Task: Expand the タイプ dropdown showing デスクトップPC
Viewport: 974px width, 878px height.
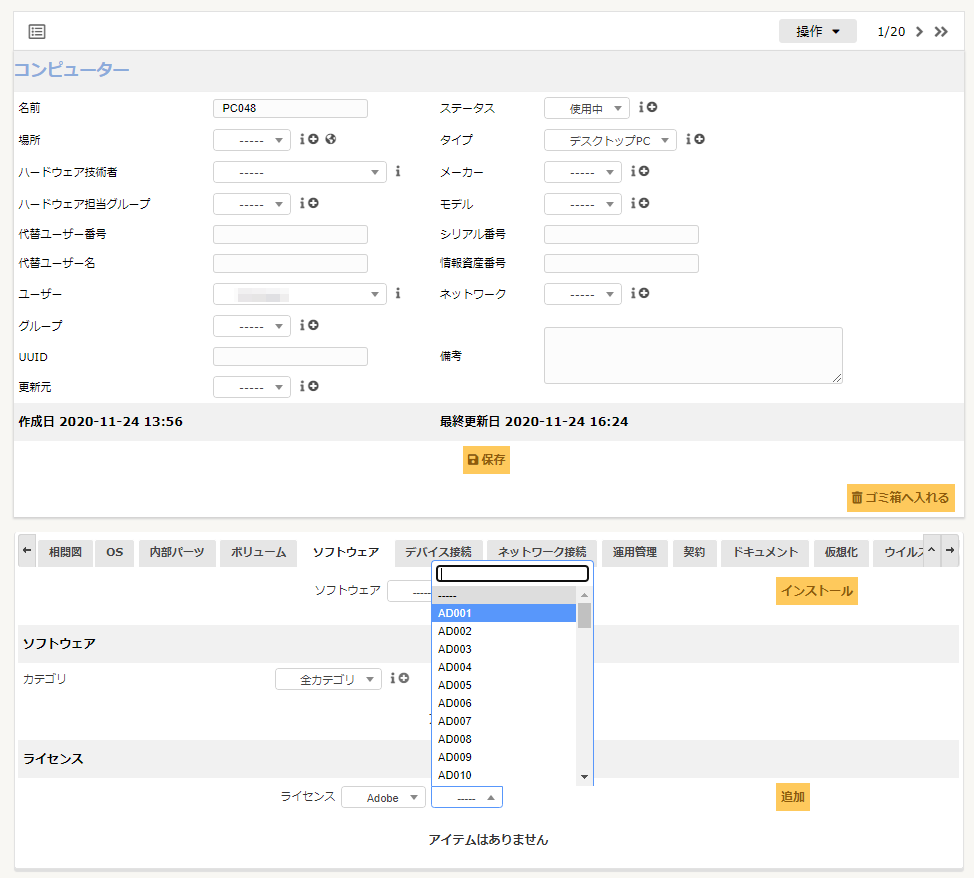Action: [x=610, y=141]
